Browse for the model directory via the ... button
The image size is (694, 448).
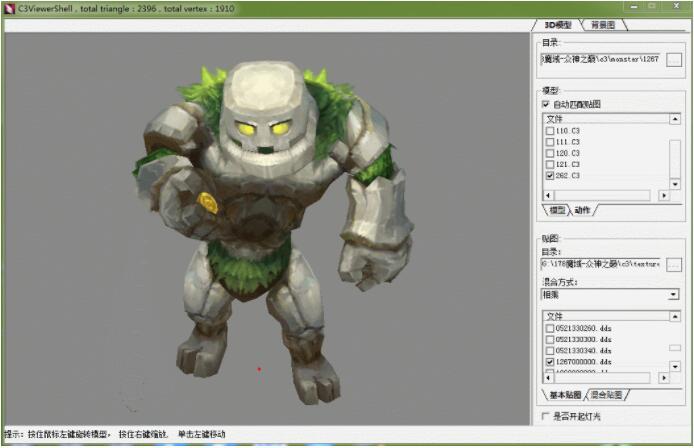click(674, 60)
